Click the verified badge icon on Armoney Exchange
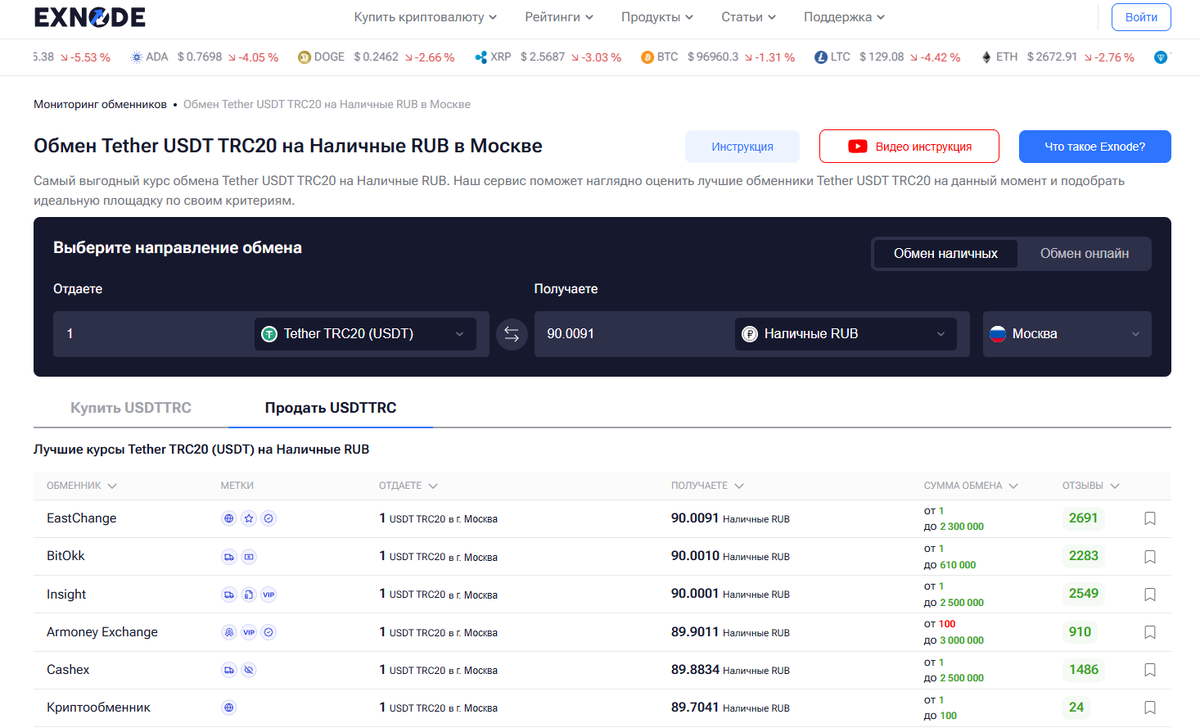This screenshot has height=728, width=1200. click(x=267, y=632)
